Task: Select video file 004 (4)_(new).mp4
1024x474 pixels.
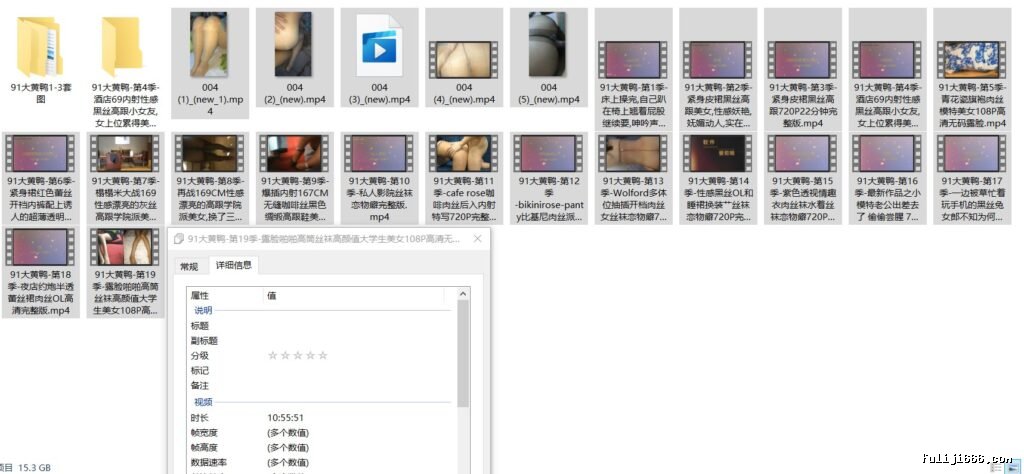Action: tap(464, 59)
